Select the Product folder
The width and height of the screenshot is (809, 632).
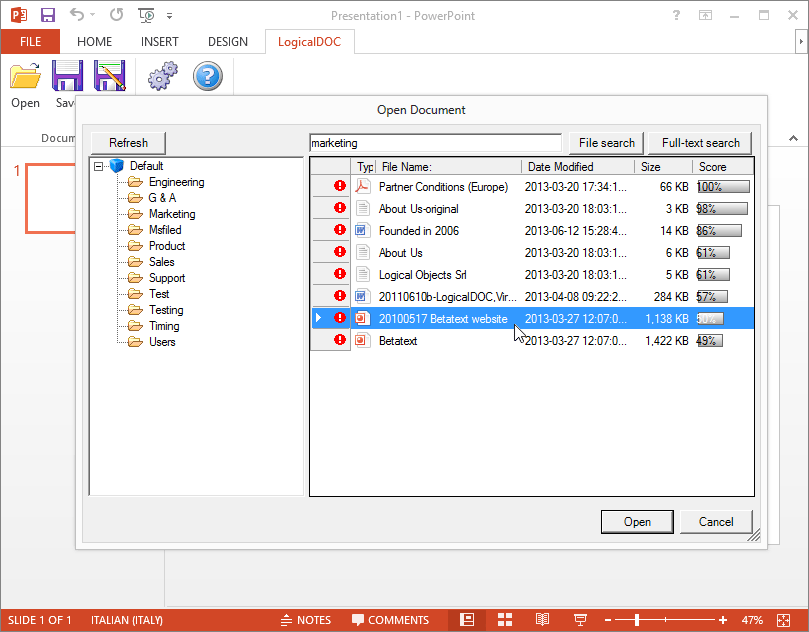click(167, 246)
